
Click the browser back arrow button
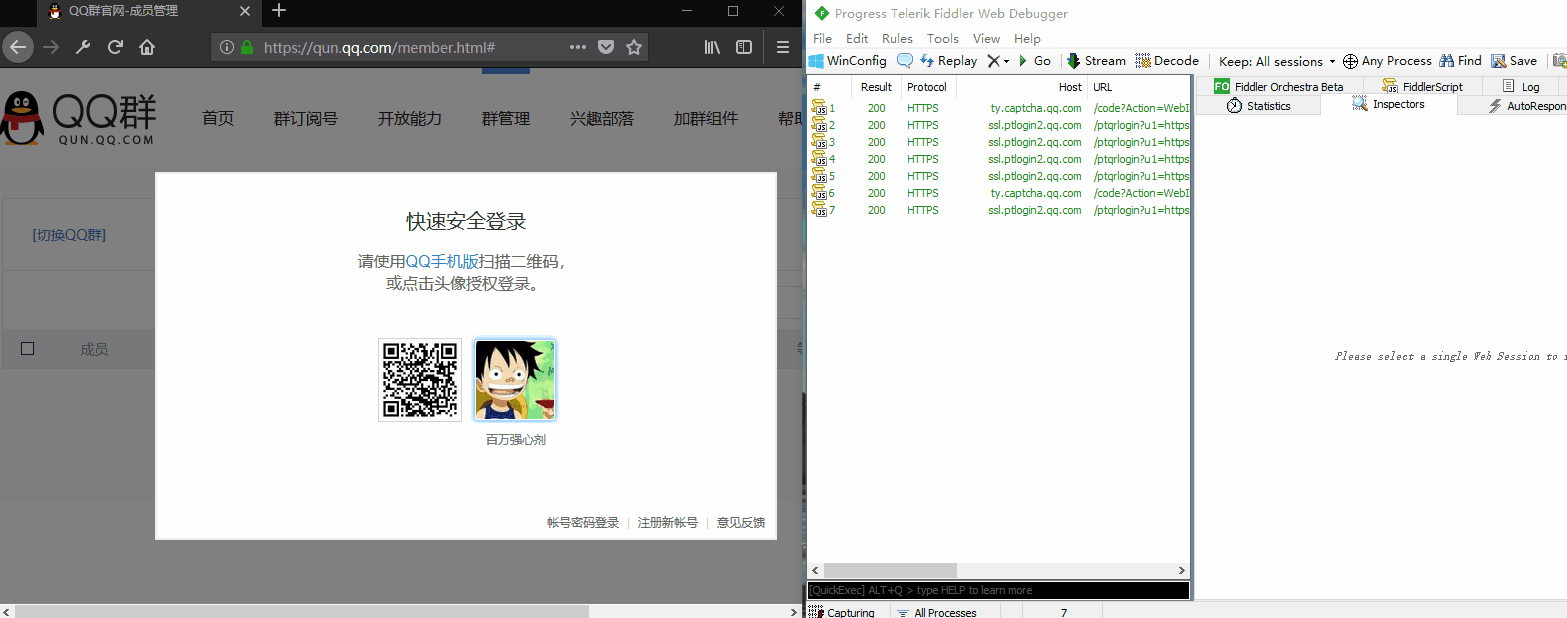[18, 47]
